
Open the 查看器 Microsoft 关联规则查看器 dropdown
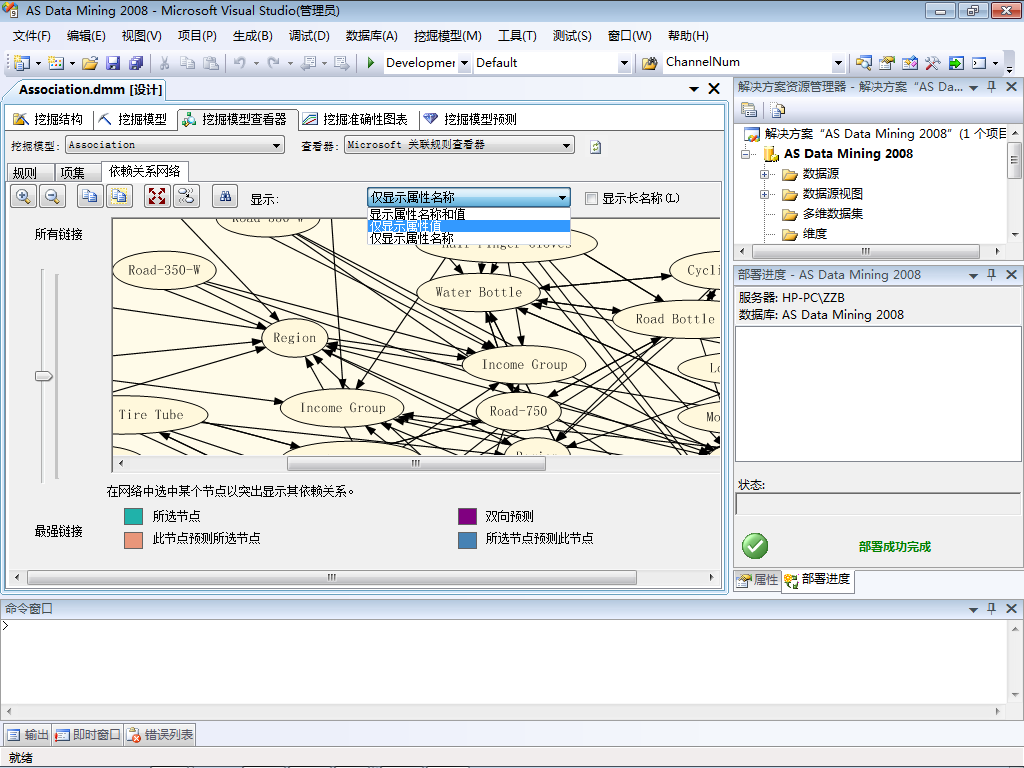tap(566, 145)
